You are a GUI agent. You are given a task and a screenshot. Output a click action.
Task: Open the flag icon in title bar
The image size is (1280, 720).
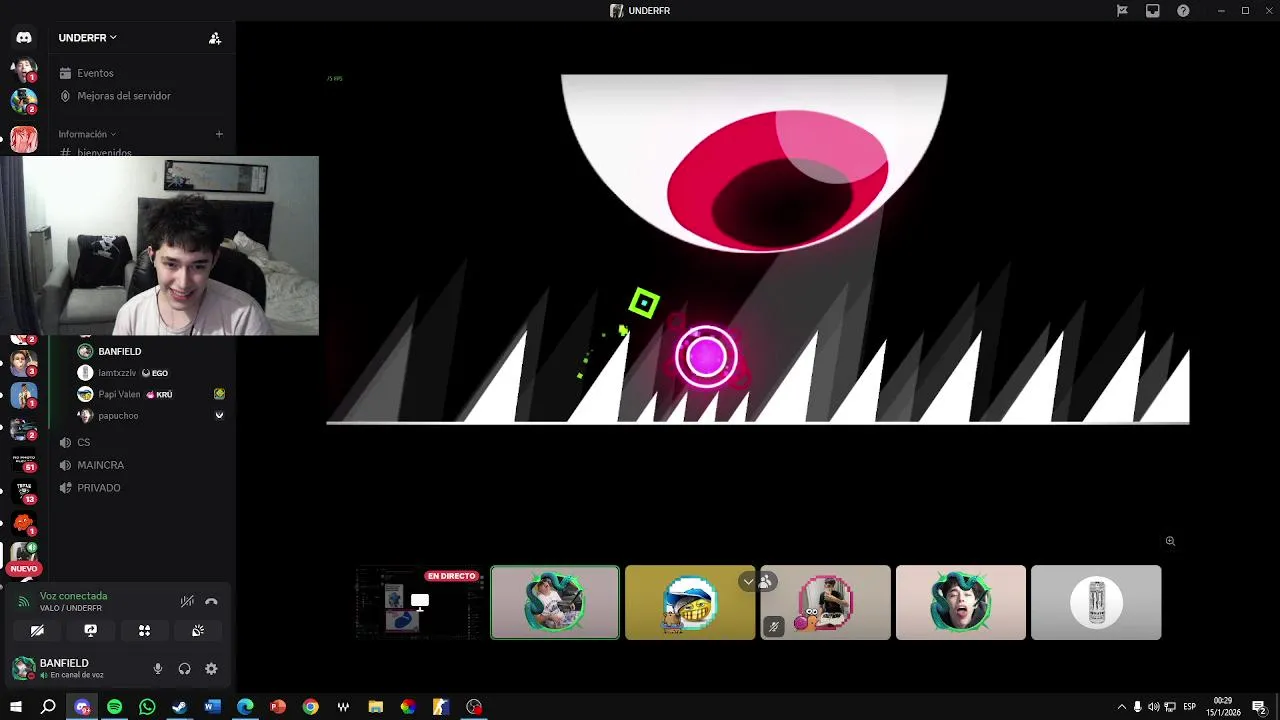point(1122,11)
